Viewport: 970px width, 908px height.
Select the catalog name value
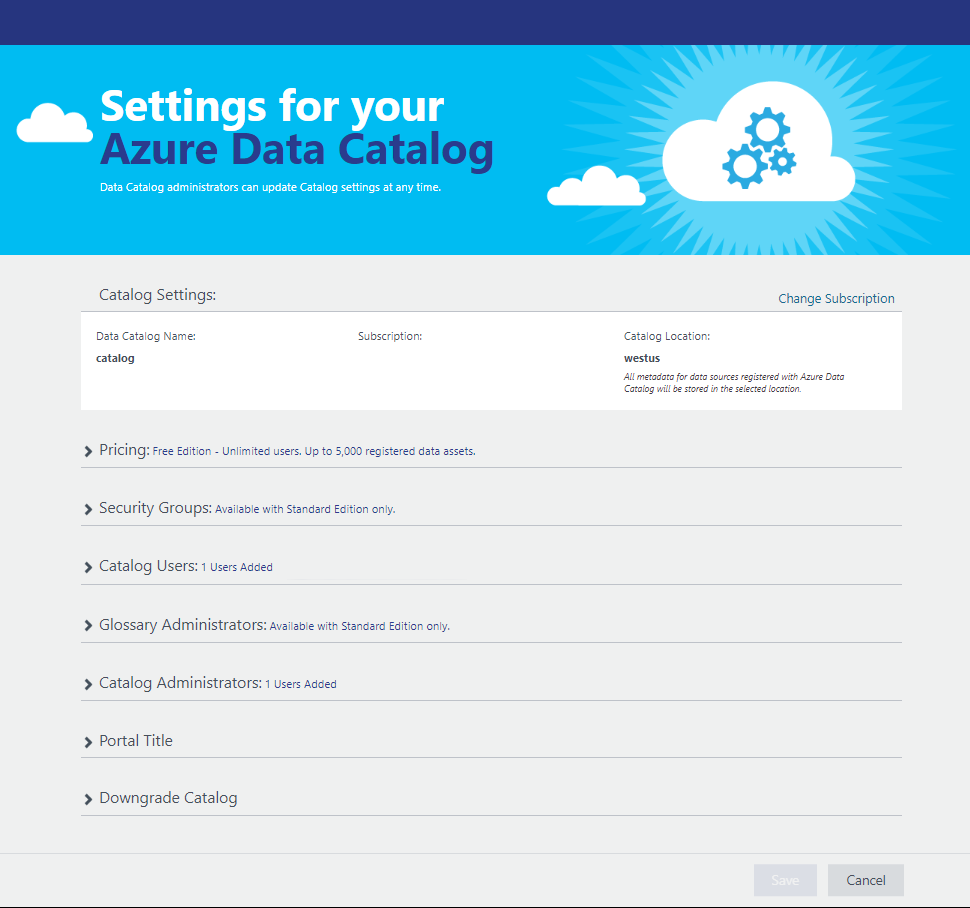coord(114,357)
